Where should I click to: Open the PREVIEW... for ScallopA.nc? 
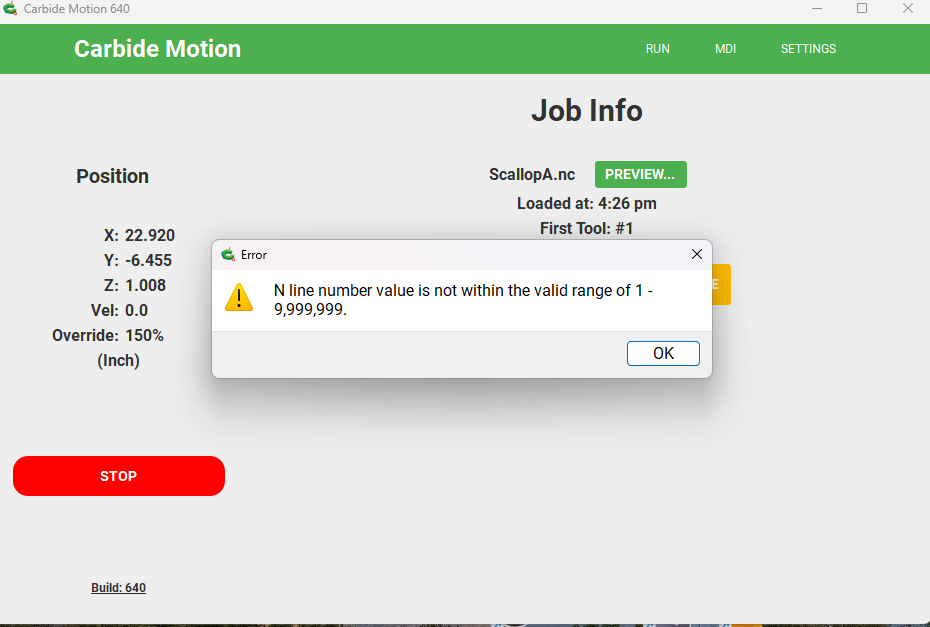641,174
